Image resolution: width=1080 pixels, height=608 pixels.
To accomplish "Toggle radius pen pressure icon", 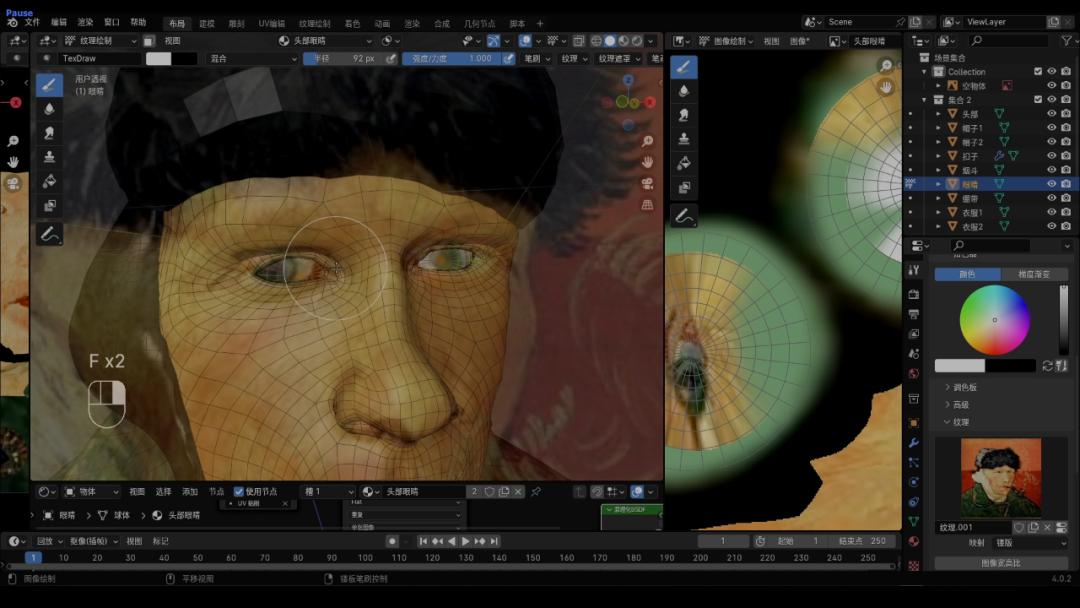I will point(391,59).
